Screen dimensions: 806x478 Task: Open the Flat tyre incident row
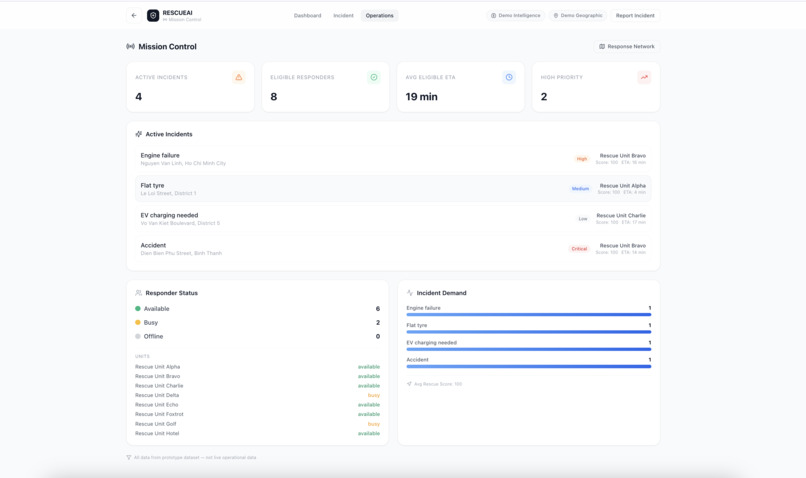click(x=393, y=189)
